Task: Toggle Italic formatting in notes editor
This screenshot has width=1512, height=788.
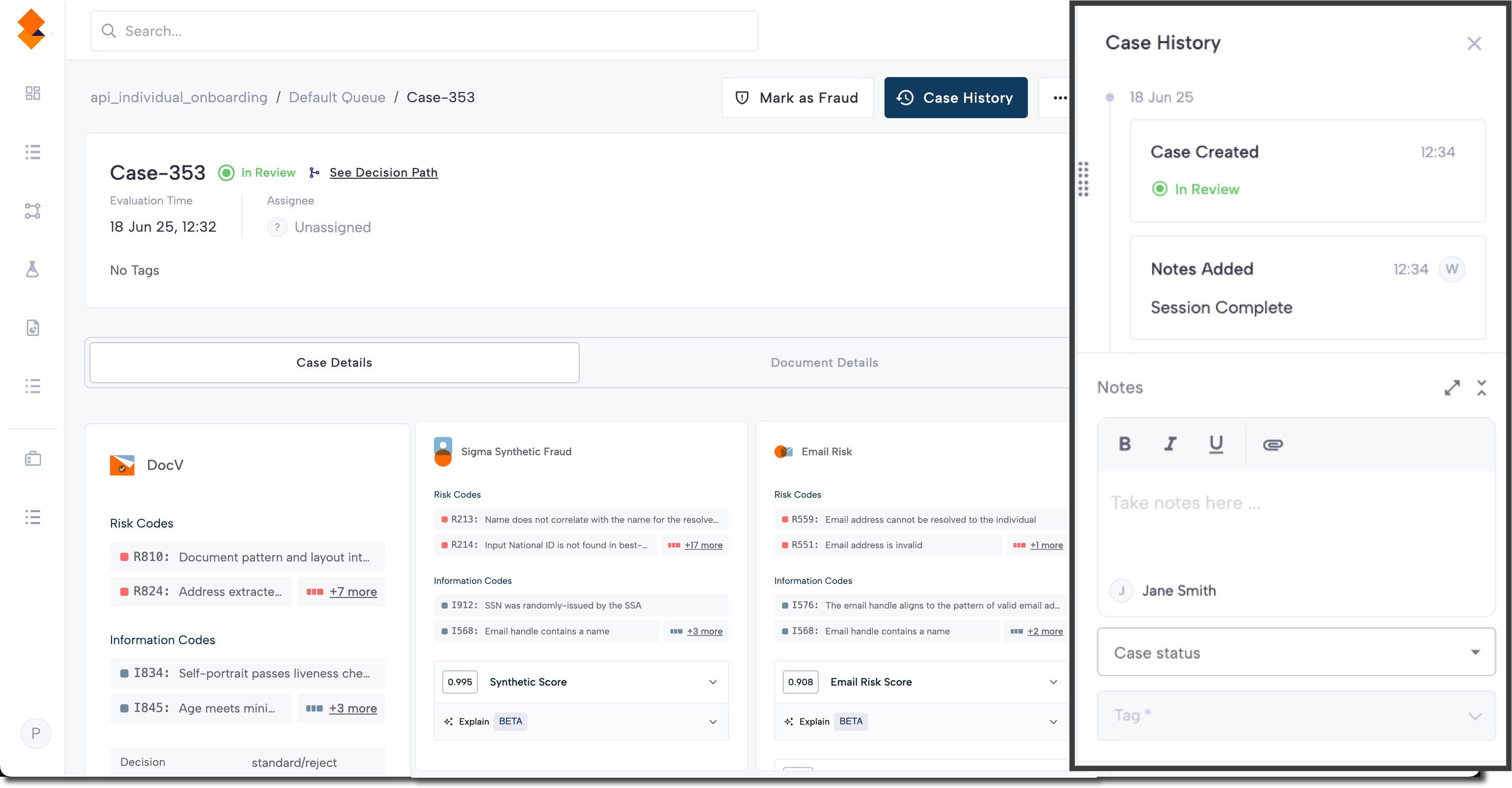Action: (1170, 444)
